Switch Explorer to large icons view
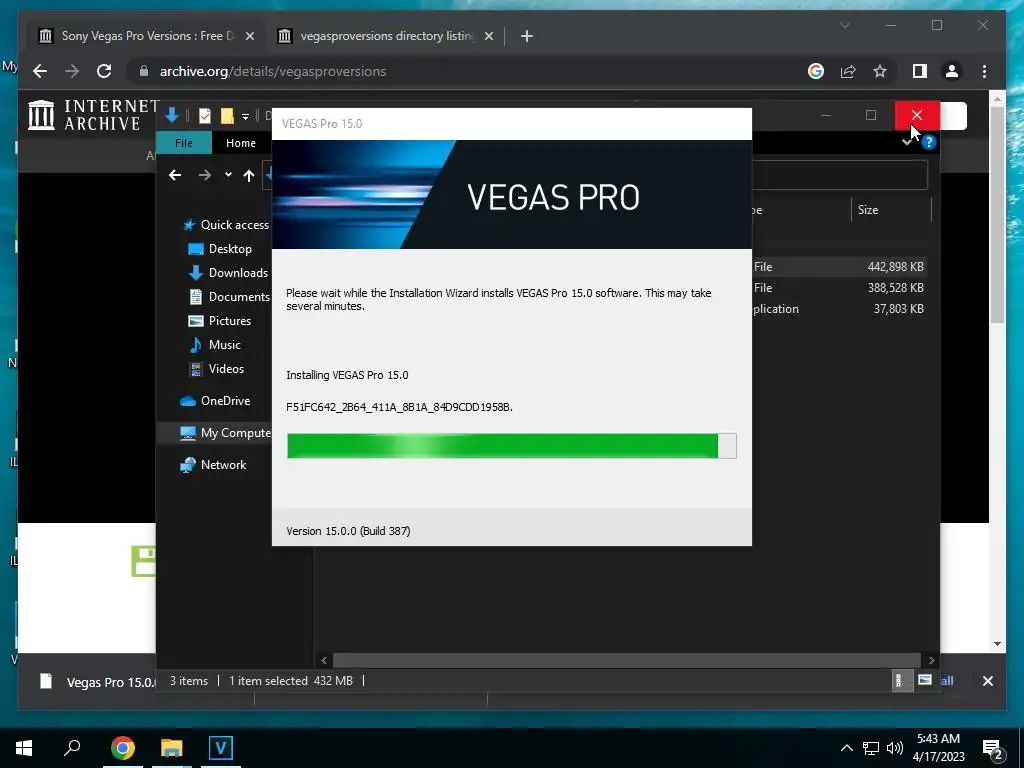The height and width of the screenshot is (768, 1024). 925,680
